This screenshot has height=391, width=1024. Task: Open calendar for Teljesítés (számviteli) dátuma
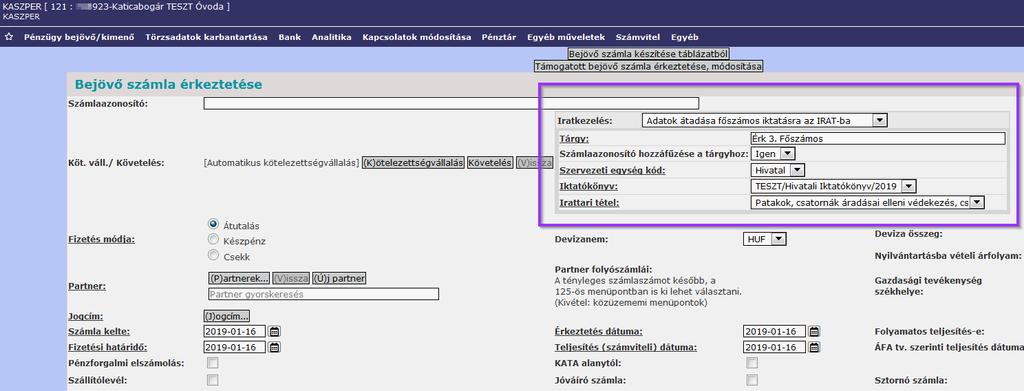click(x=814, y=347)
